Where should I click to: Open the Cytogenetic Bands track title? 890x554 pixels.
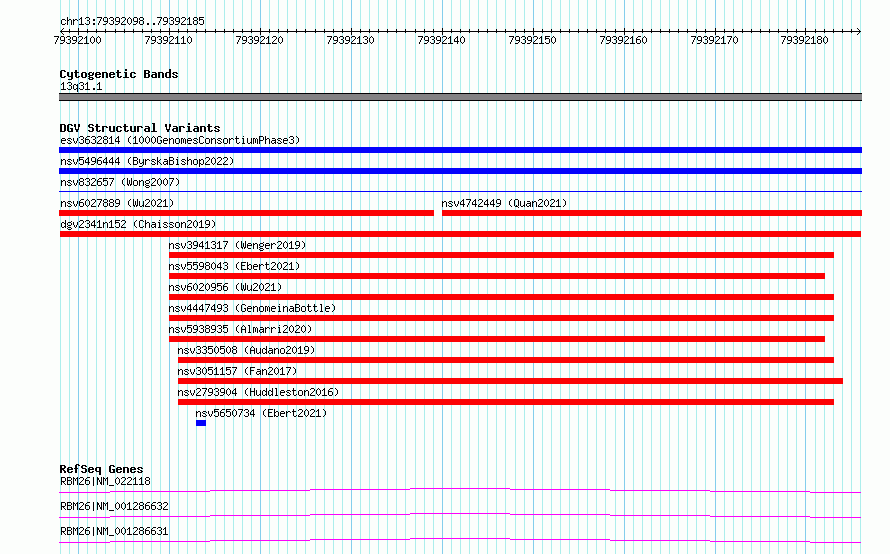click(119, 74)
